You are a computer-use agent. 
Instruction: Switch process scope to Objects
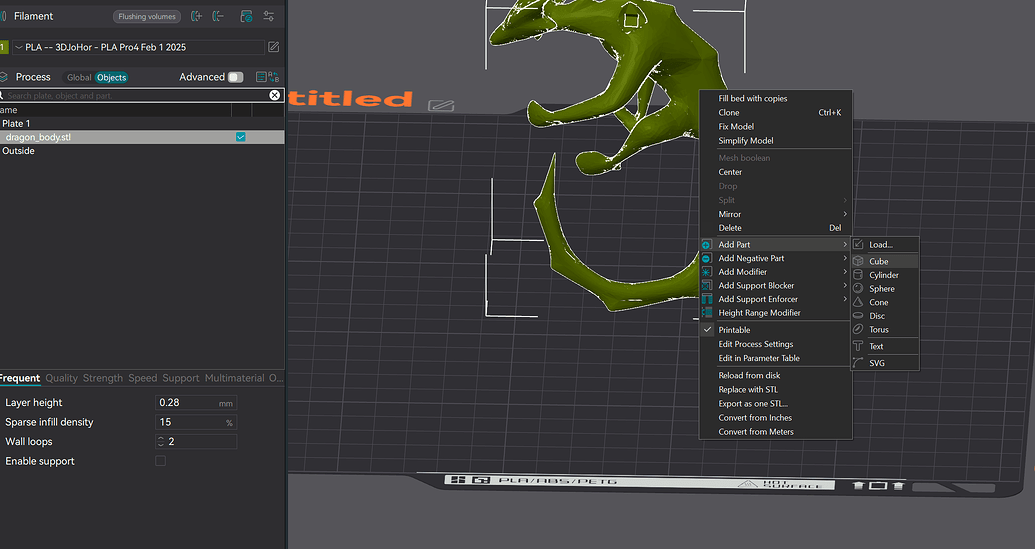(112, 77)
